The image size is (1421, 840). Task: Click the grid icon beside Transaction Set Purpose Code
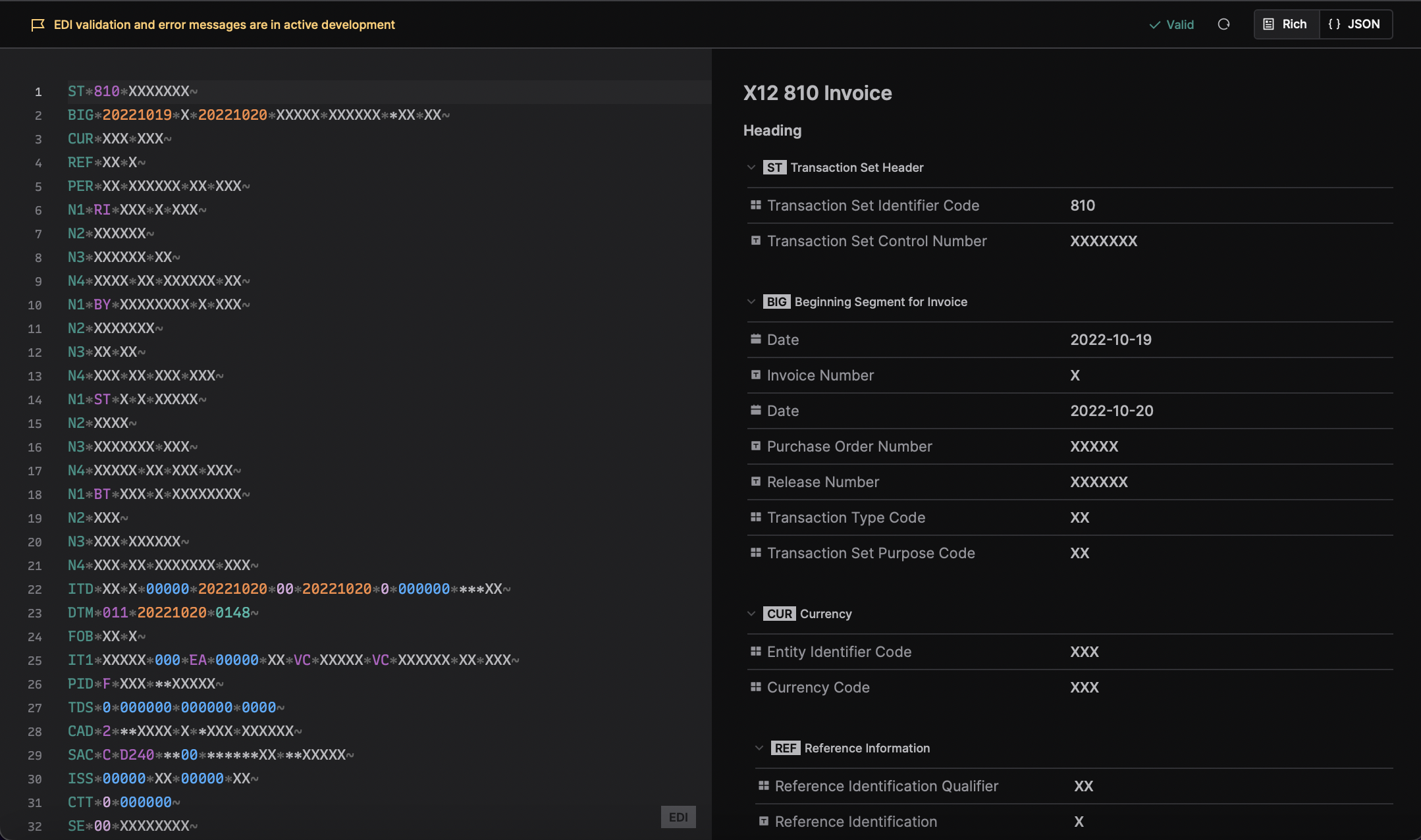tap(756, 553)
